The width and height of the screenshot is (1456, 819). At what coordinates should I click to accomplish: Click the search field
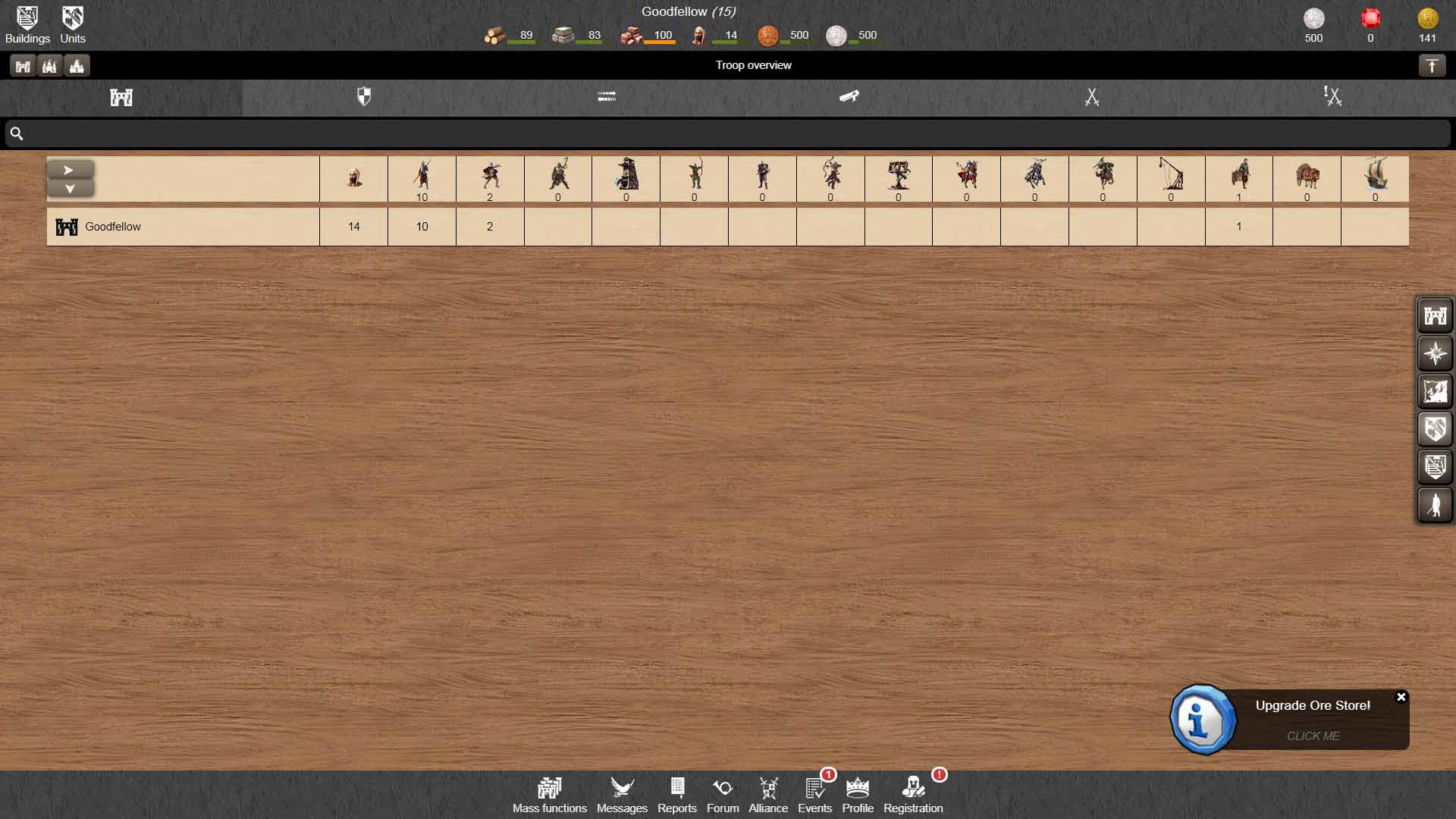[x=728, y=133]
